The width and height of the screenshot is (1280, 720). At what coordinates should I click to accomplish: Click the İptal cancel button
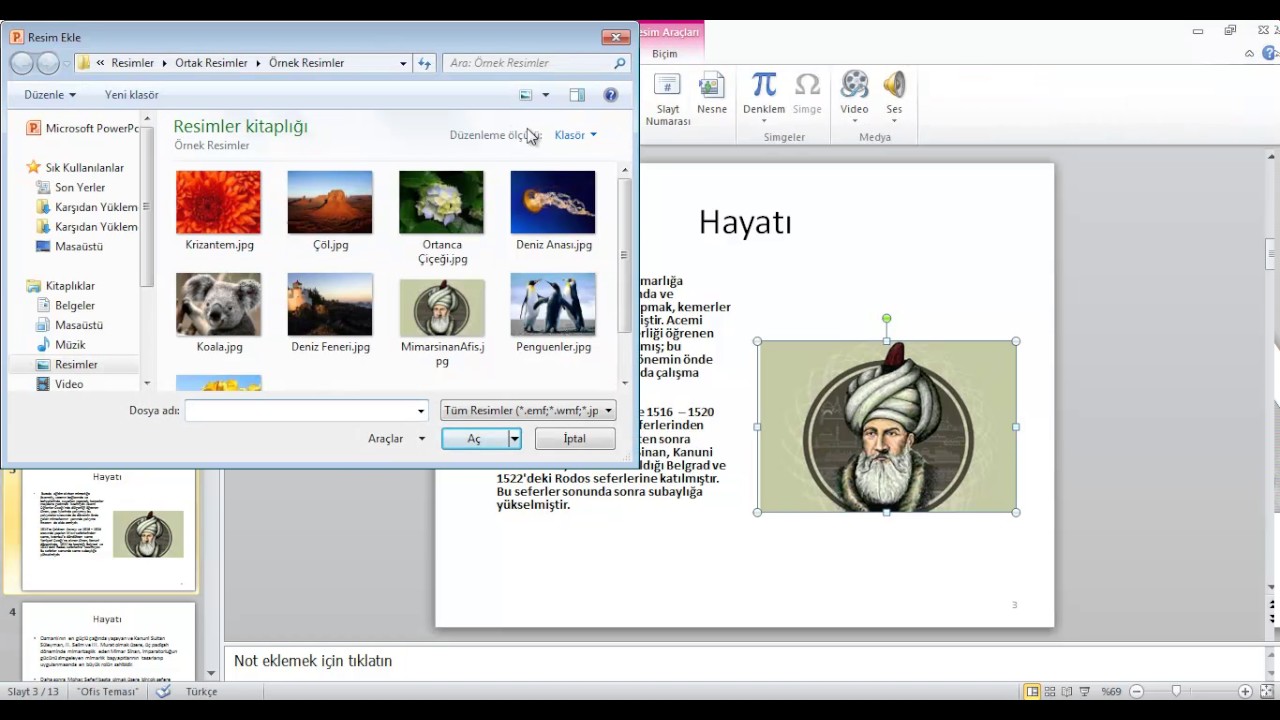[x=574, y=438]
